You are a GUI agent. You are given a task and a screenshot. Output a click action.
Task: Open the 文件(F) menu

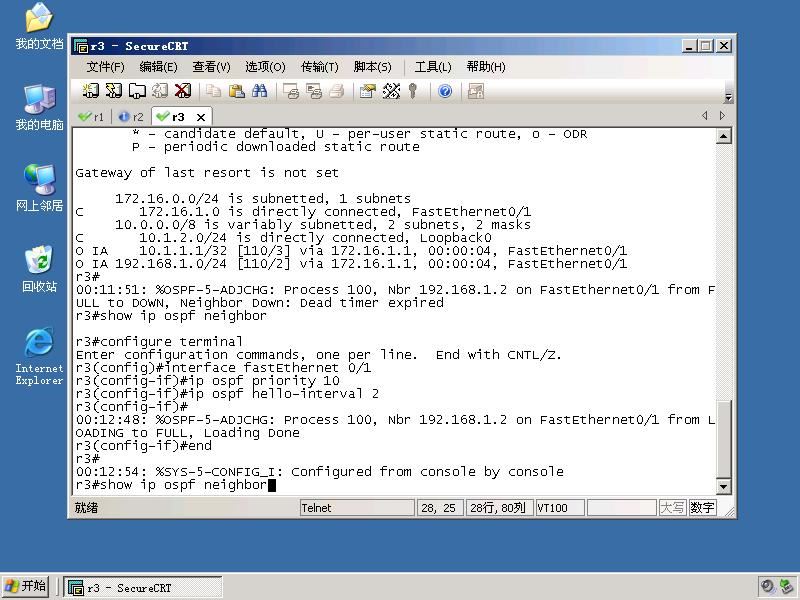[105, 67]
